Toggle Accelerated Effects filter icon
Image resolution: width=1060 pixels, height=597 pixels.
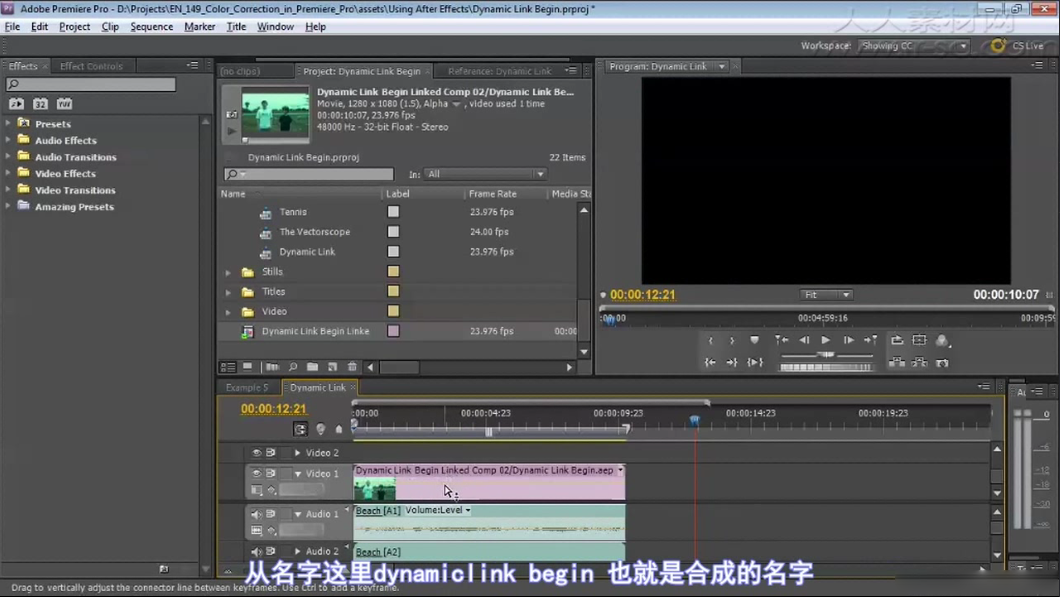pos(16,103)
